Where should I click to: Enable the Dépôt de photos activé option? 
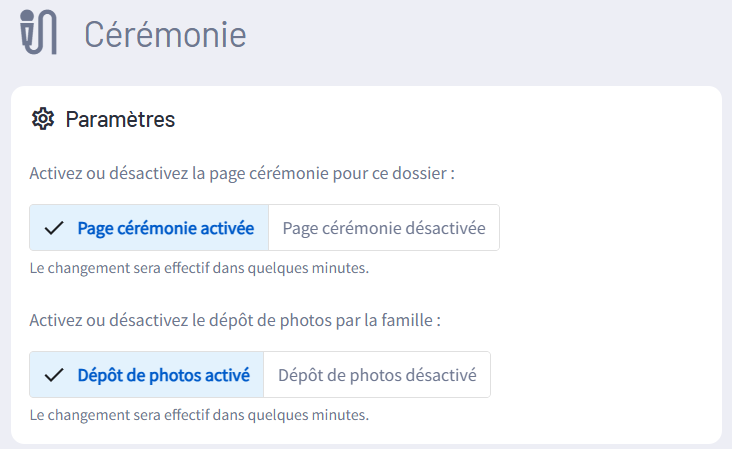[163, 375]
